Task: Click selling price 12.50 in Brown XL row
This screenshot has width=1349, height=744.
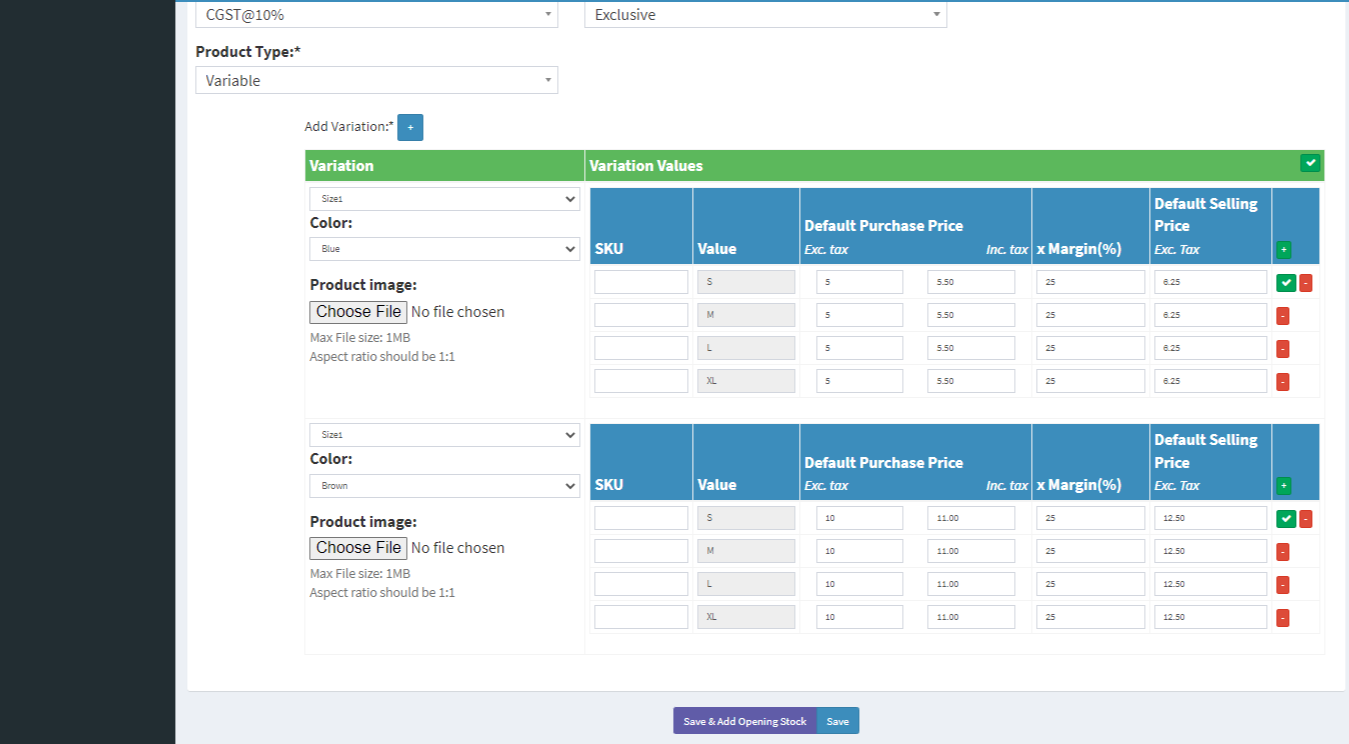Action: coord(1211,617)
